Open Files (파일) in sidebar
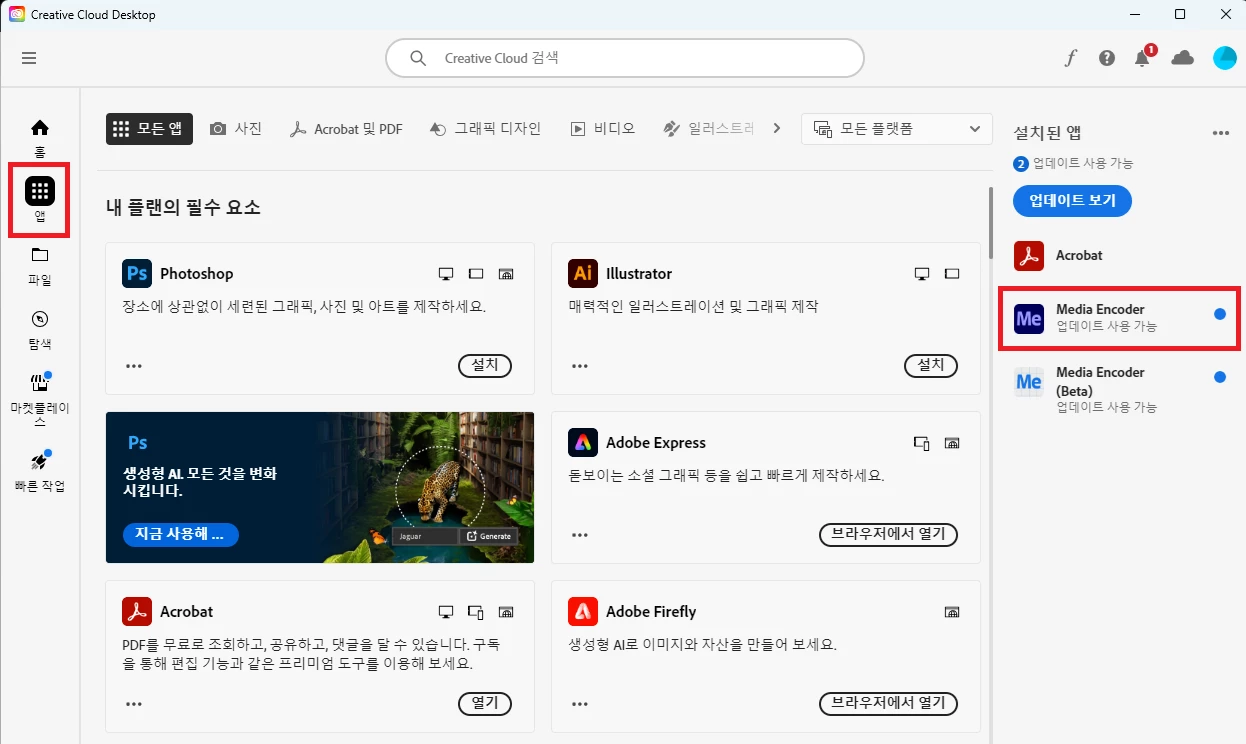The height and width of the screenshot is (744, 1246). tap(40, 266)
